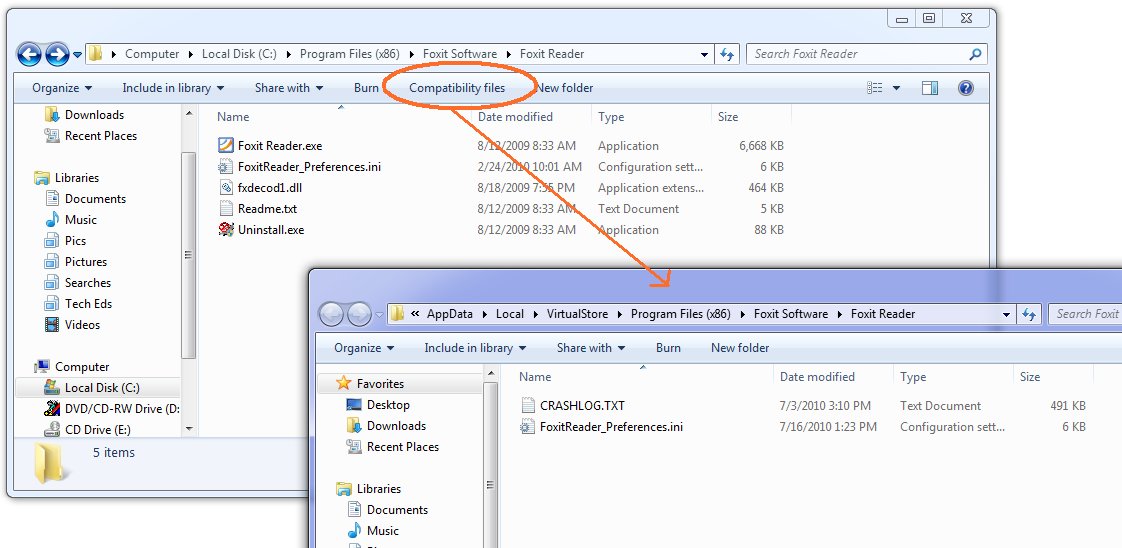Click the Back arrow in the back window
Screen dimensions: 1122x548
tap(29, 54)
